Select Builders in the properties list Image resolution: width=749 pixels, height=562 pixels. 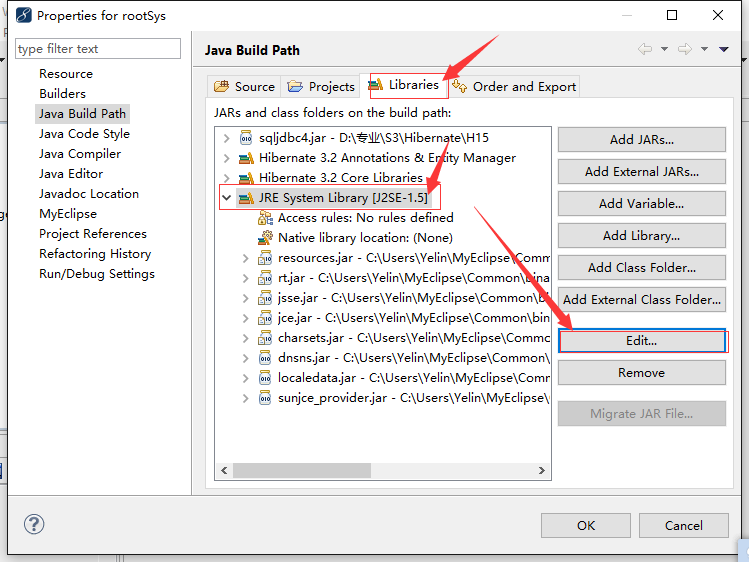click(63, 94)
